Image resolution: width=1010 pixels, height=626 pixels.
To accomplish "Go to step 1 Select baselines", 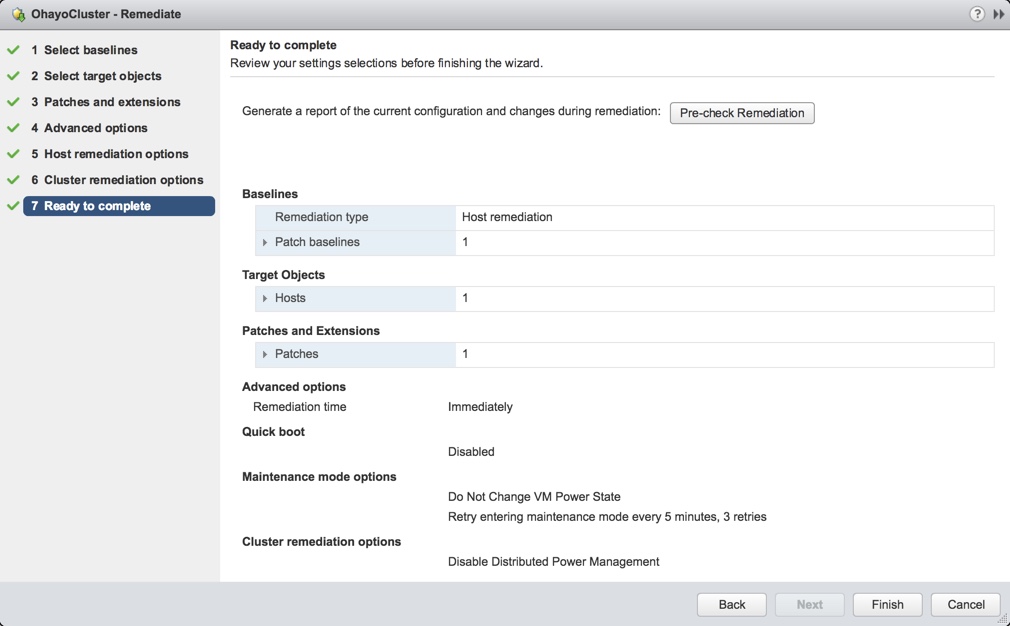I will coord(90,50).
